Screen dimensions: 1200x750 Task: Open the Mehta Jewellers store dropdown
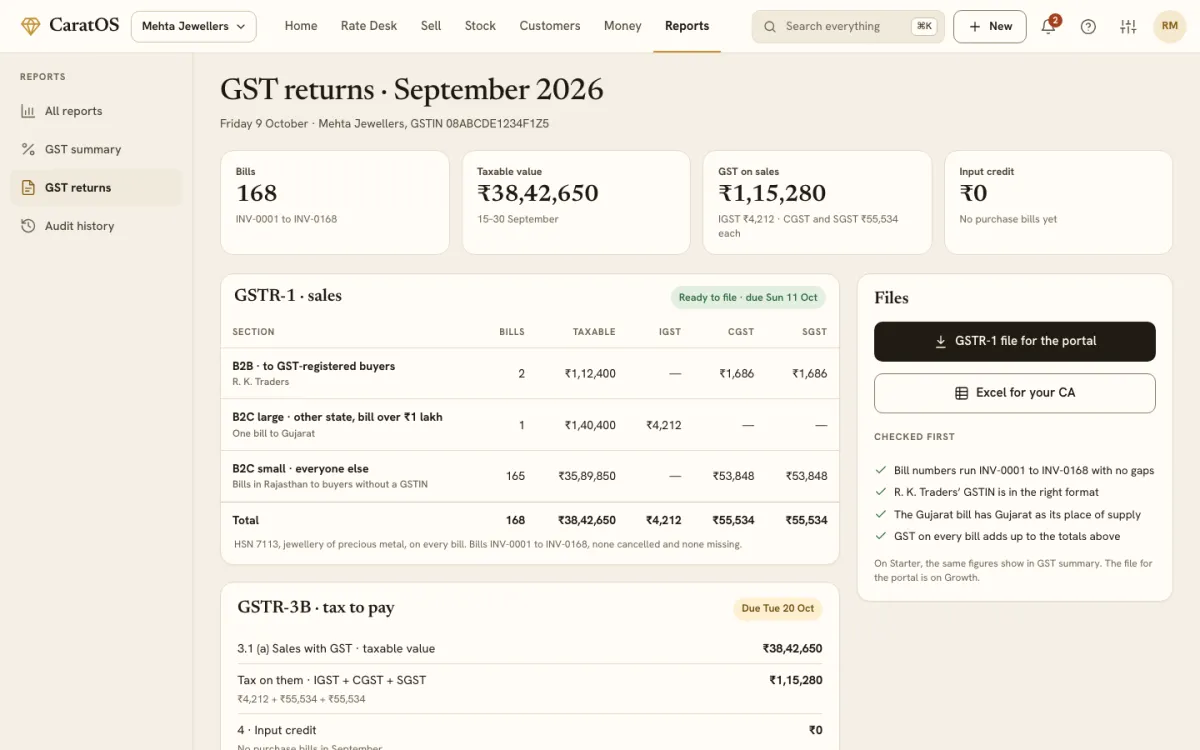tap(193, 26)
